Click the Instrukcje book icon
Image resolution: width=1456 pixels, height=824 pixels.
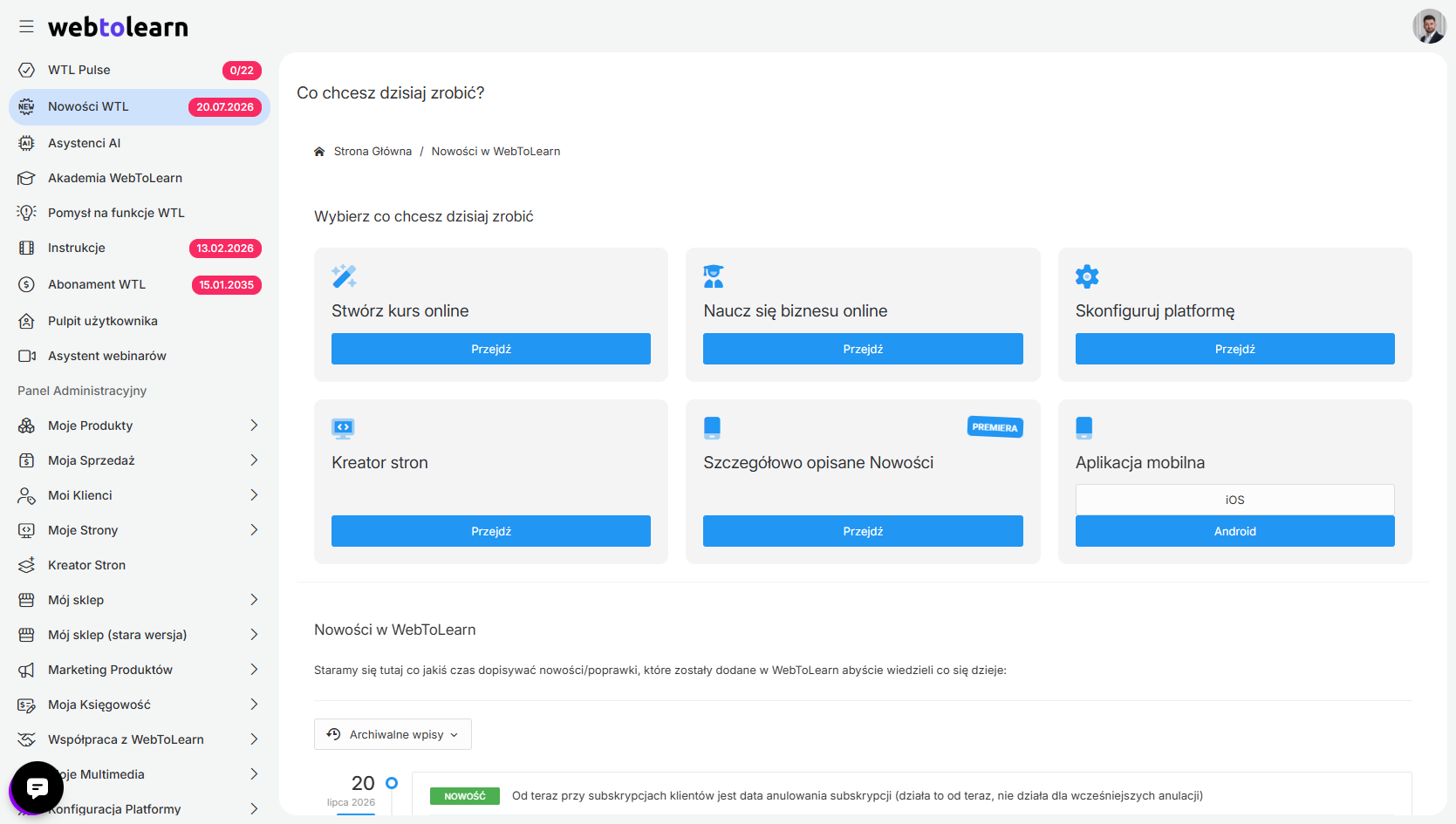click(x=26, y=248)
